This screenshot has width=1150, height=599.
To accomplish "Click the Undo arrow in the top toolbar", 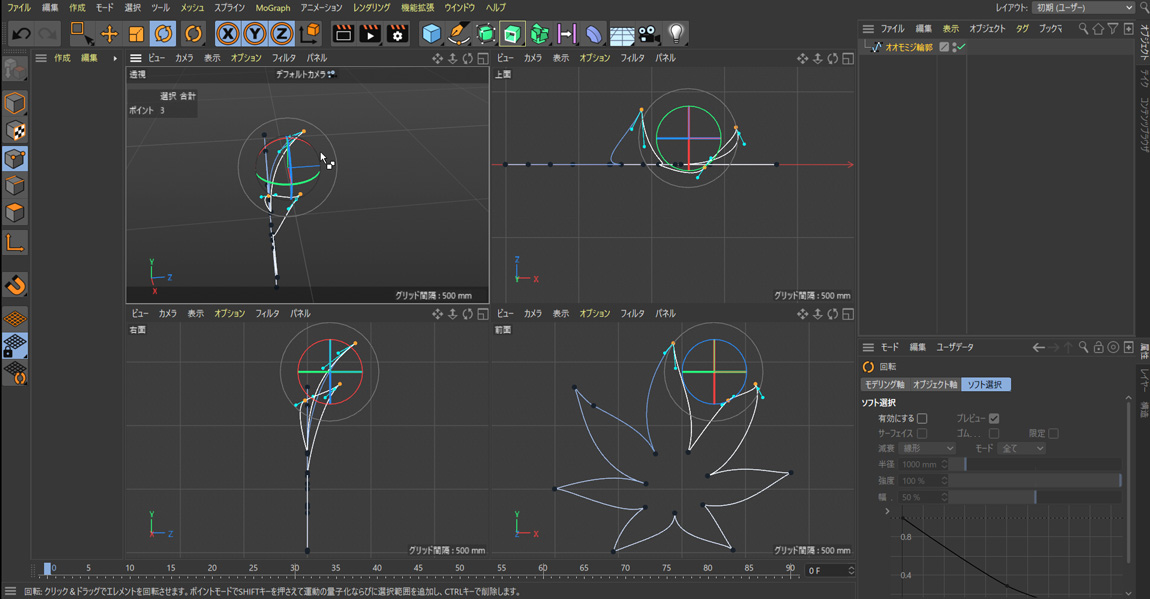I will (x=20, y=34).
